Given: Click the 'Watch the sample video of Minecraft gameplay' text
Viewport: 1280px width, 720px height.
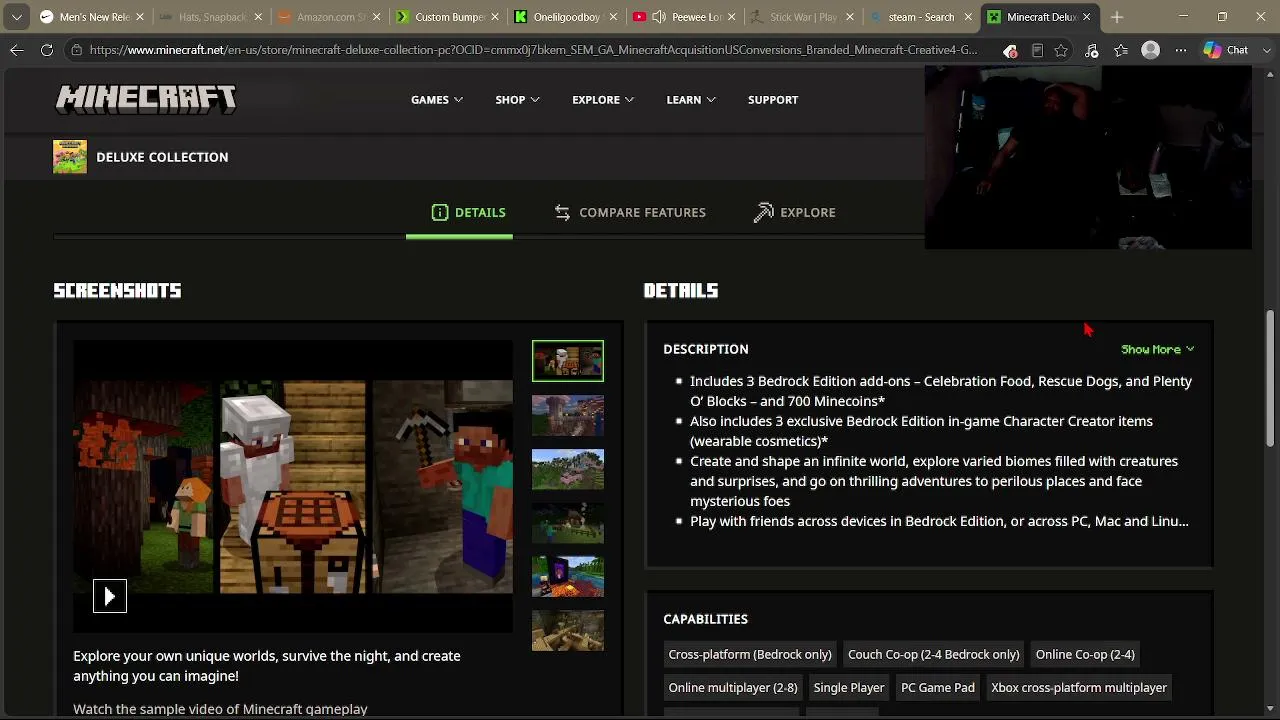Looking at the screenshot, I should coord(220,709).
